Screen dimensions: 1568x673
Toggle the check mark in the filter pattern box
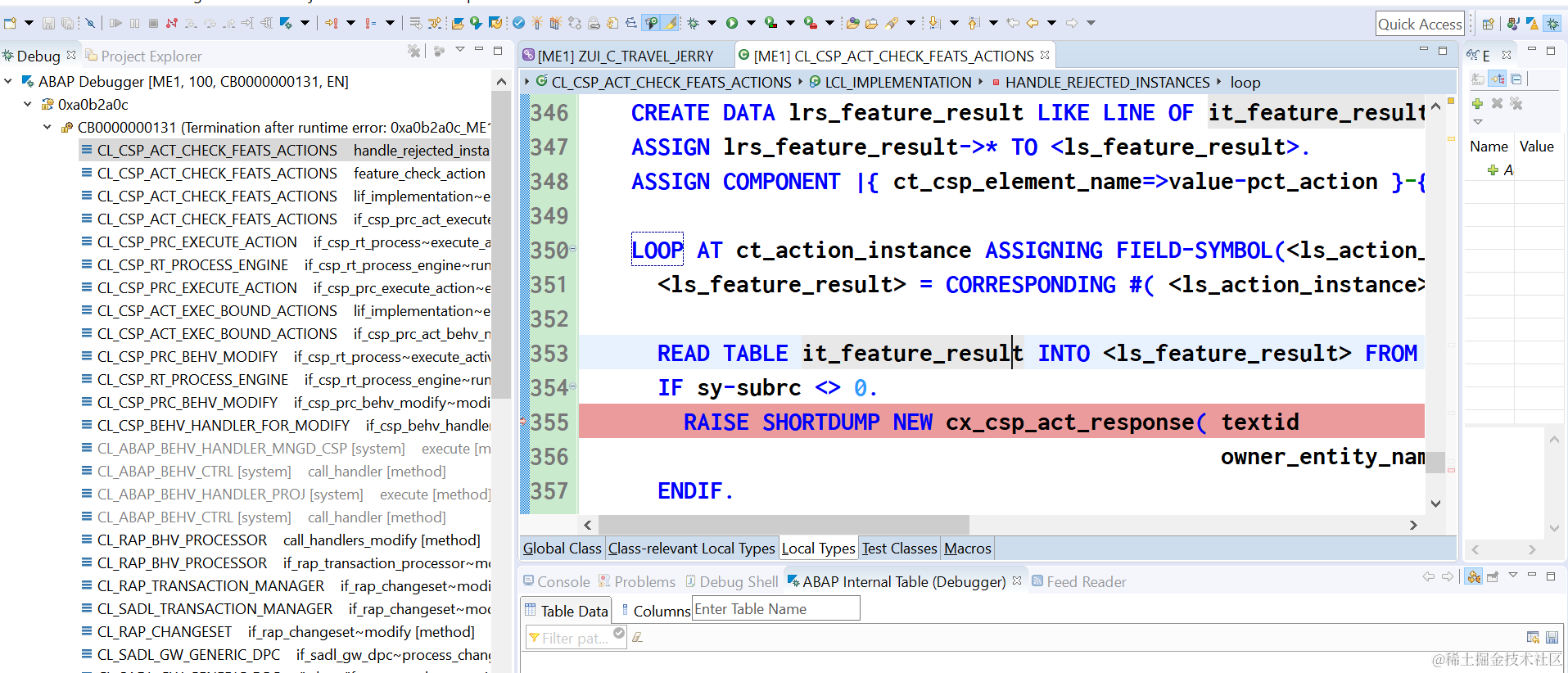tap(619, 633)
